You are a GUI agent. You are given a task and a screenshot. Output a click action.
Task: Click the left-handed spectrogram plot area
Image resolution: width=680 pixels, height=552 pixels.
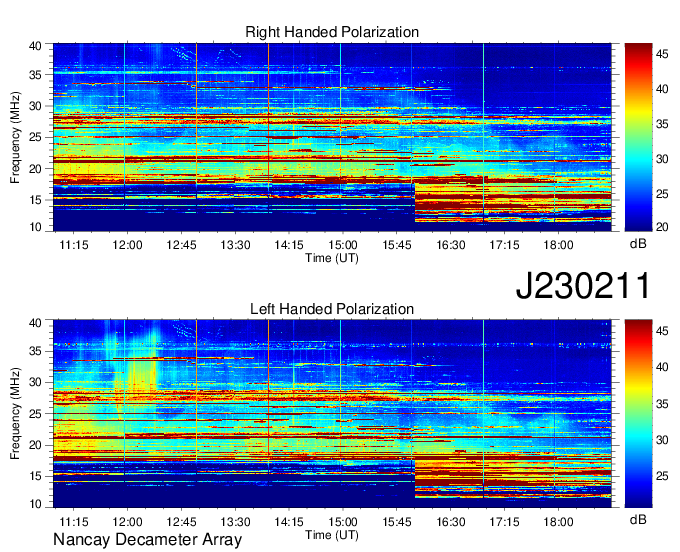(x=332, y=414)
